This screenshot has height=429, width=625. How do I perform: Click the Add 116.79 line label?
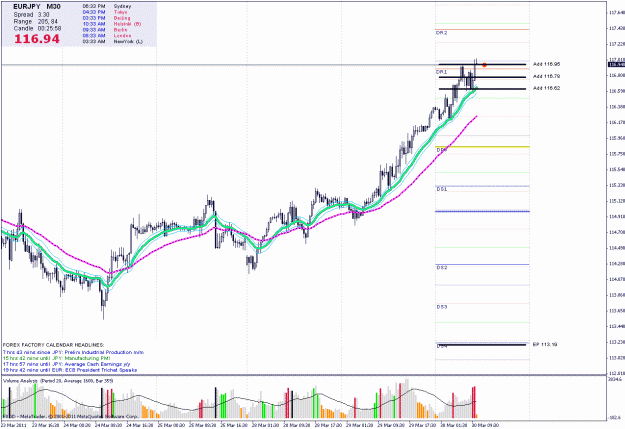(546, 76)
